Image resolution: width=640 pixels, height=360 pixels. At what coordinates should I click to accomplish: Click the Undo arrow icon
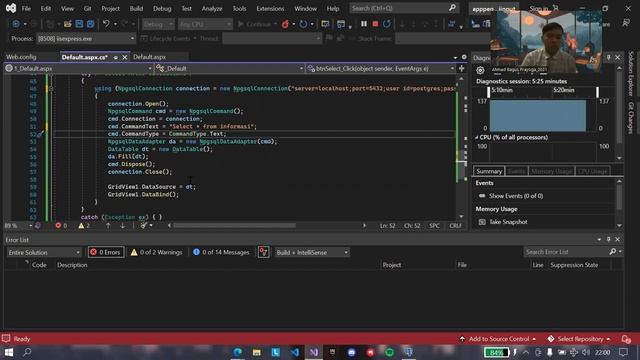click(x=106, y=24)
